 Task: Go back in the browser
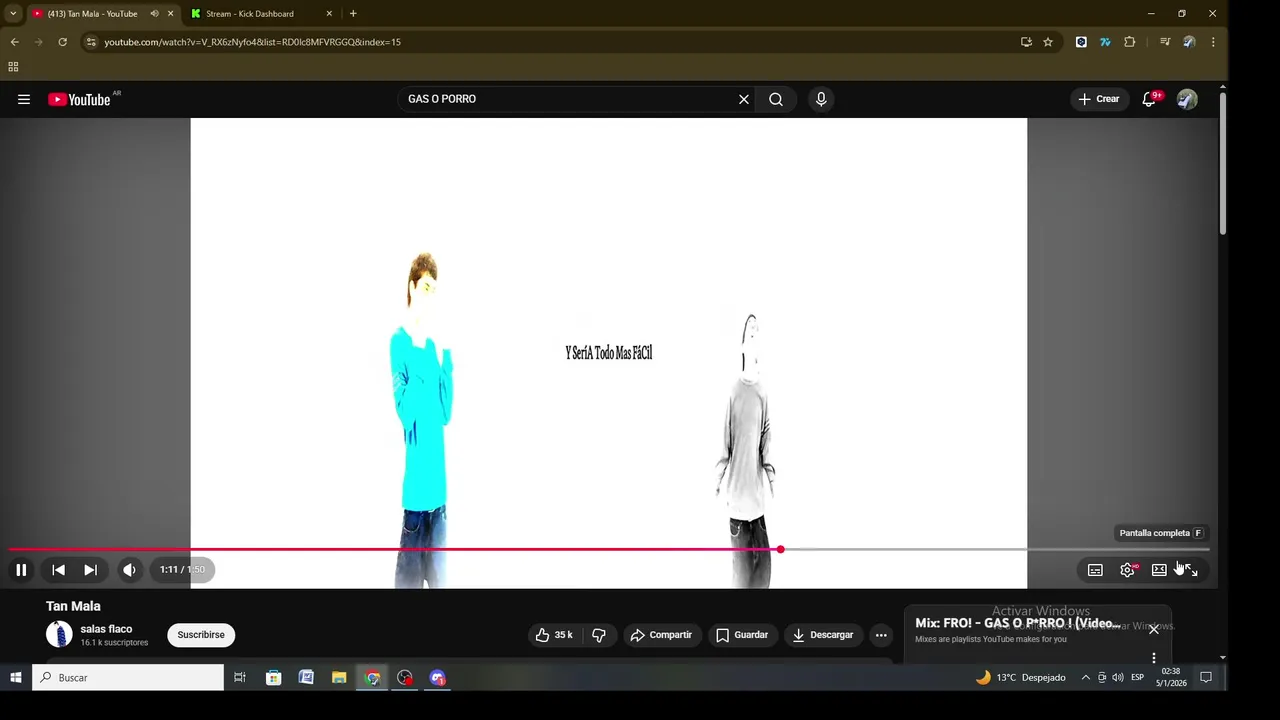(15, 42)
